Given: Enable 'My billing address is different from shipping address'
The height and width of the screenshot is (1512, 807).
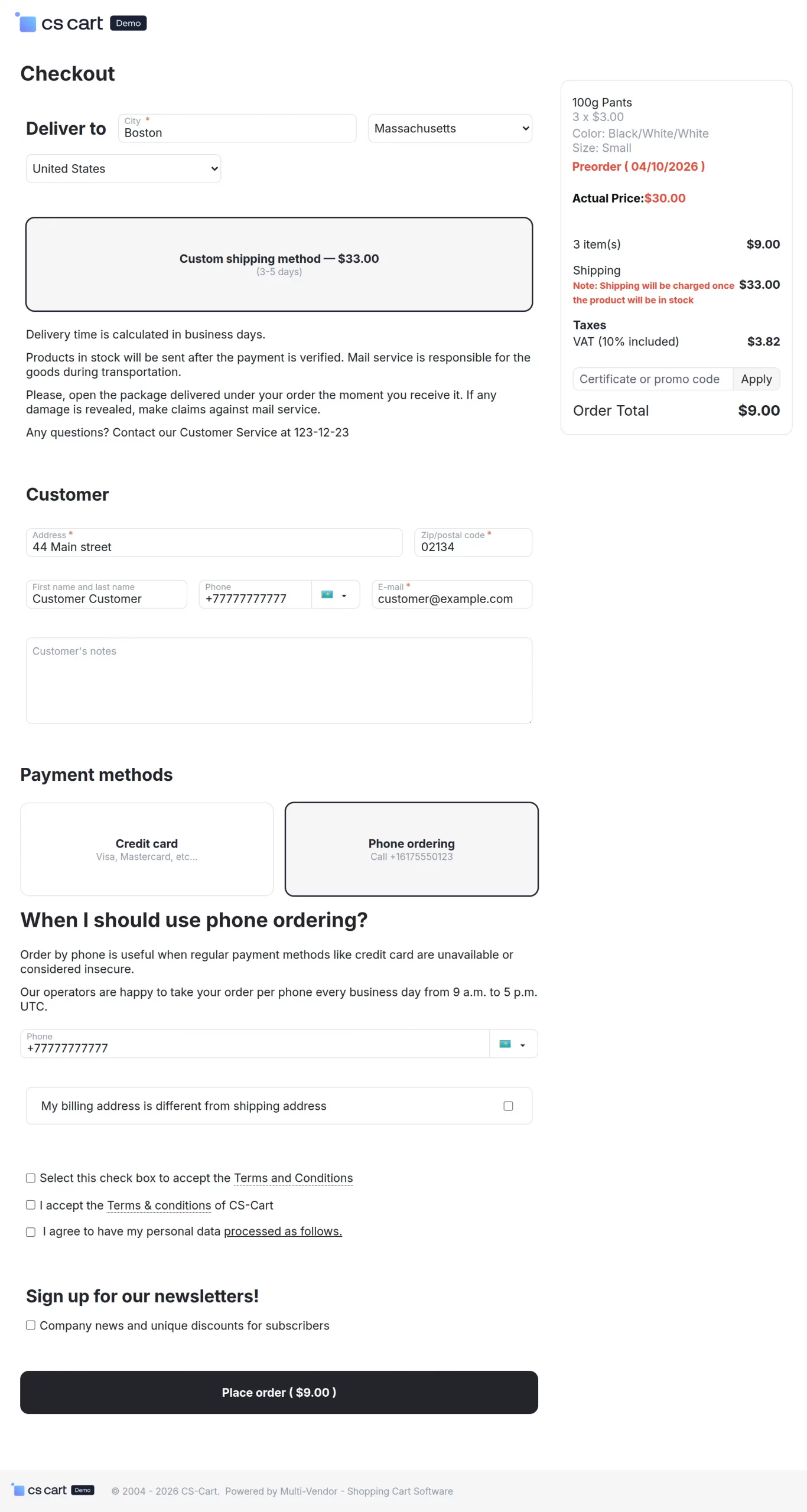Looking at the screenshot, I should [508, 1106].
